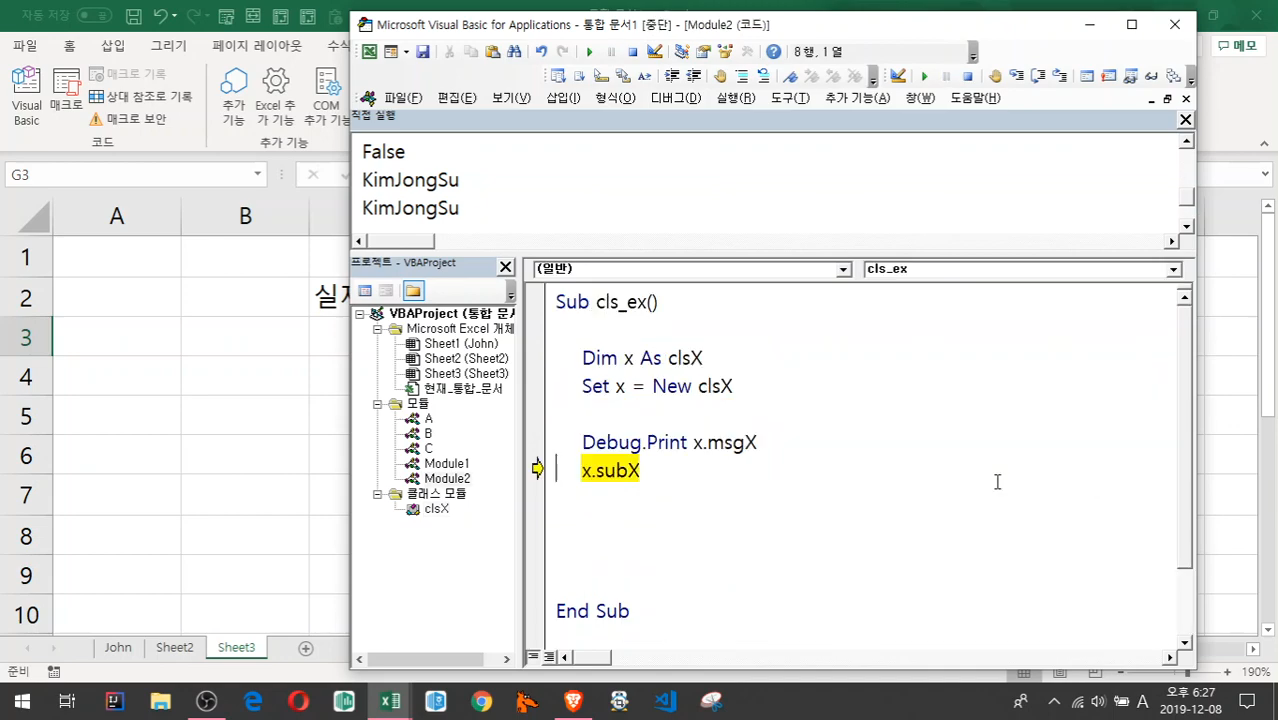Viewport: 1278px width, 720px height.
Task: Open the Windows Start menu
Action: [x=21, y=701]
